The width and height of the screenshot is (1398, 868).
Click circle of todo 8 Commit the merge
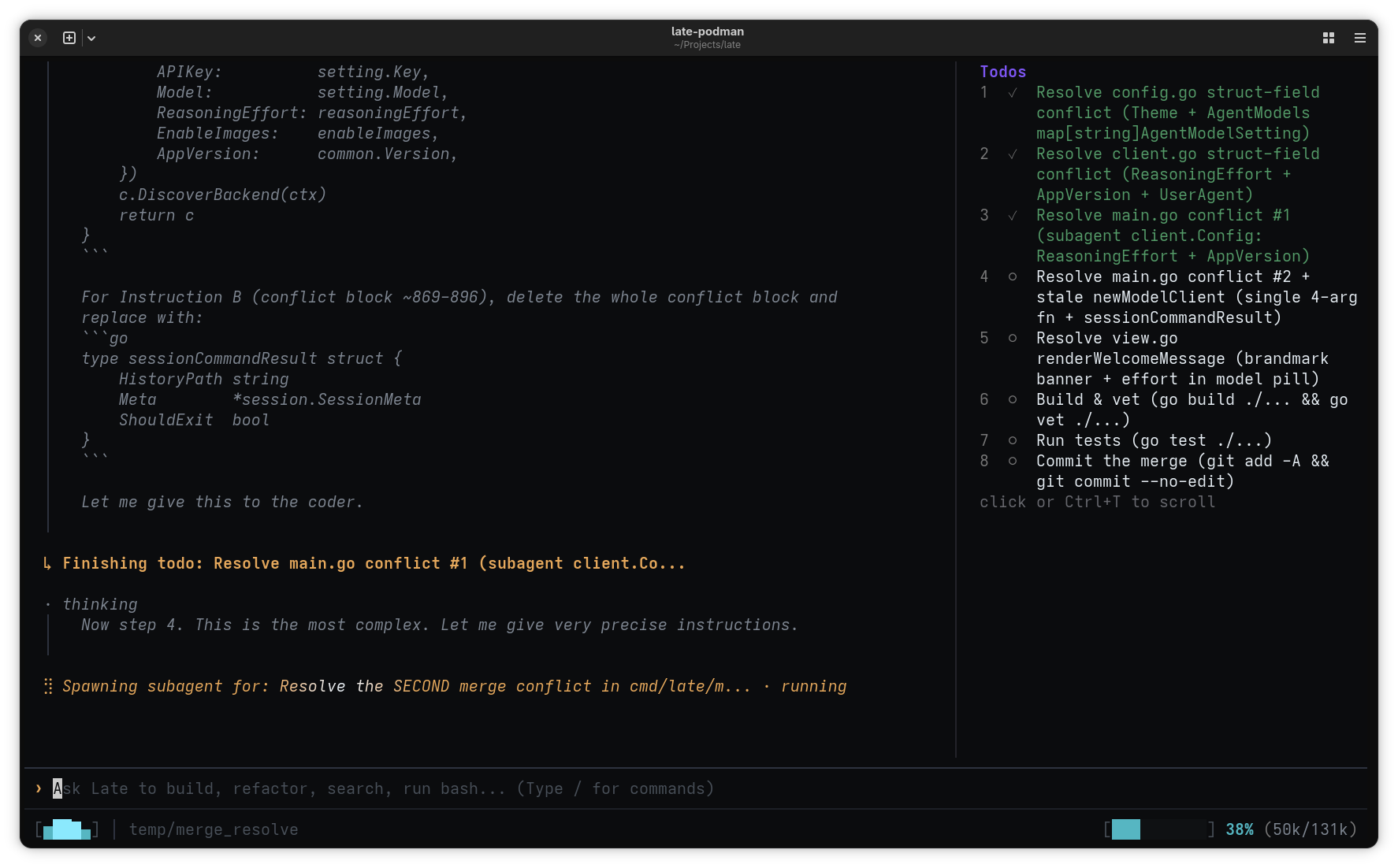tap(1013, 461)
